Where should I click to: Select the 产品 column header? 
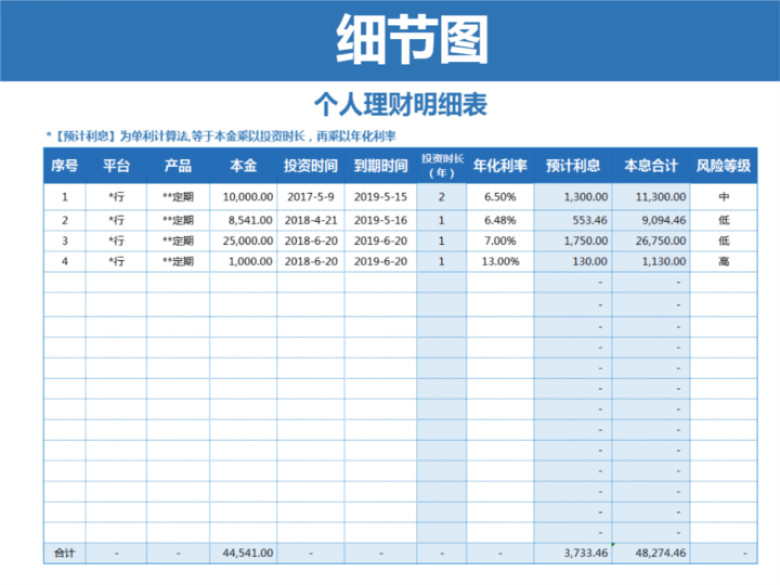click(x=178, y=166)
